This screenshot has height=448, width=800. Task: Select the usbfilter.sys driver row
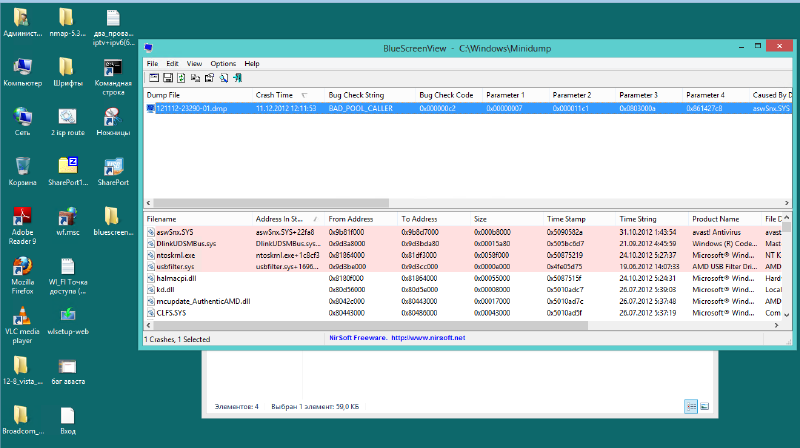coord(463,267)
